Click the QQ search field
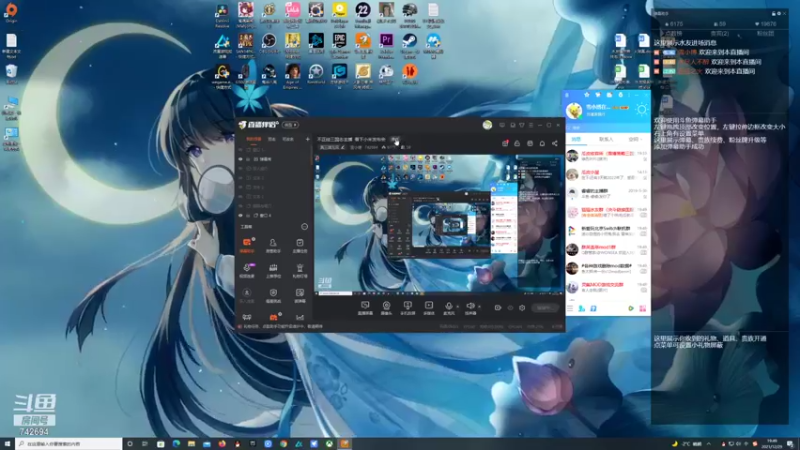The image size is (800, 450). (607, 128)
